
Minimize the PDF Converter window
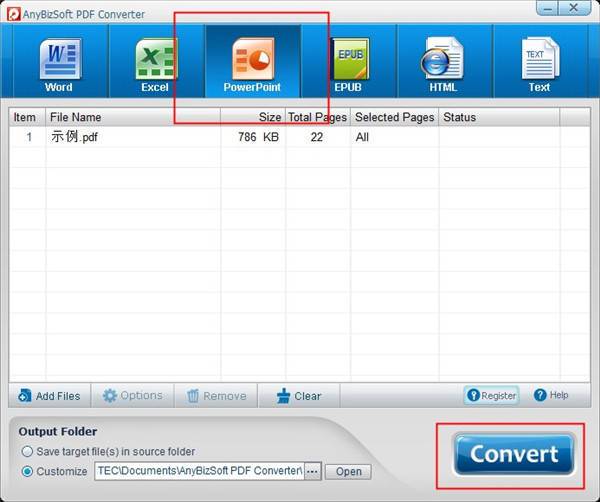[x=548, y=8]
